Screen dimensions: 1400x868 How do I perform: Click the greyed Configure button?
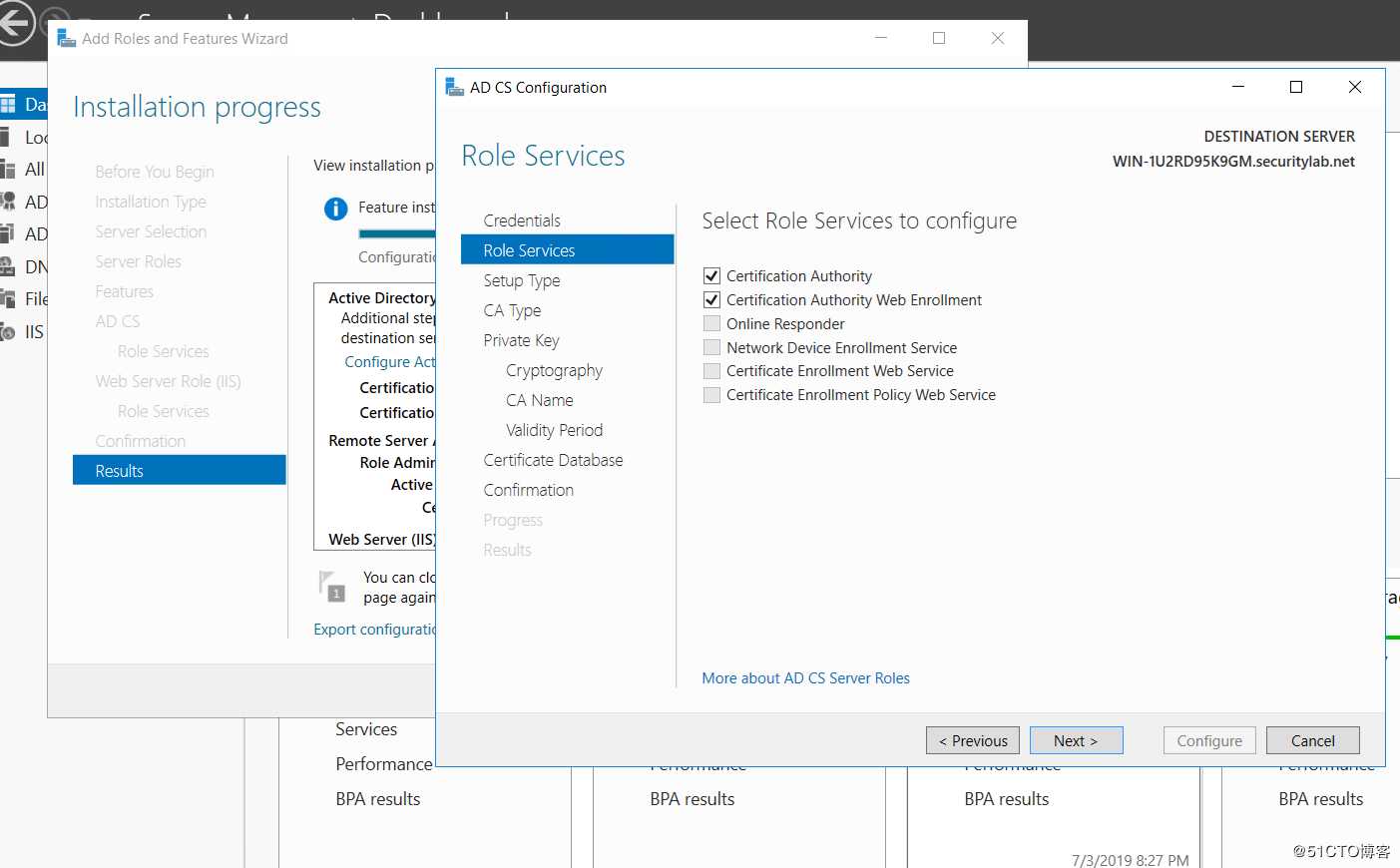[1209, 740]
